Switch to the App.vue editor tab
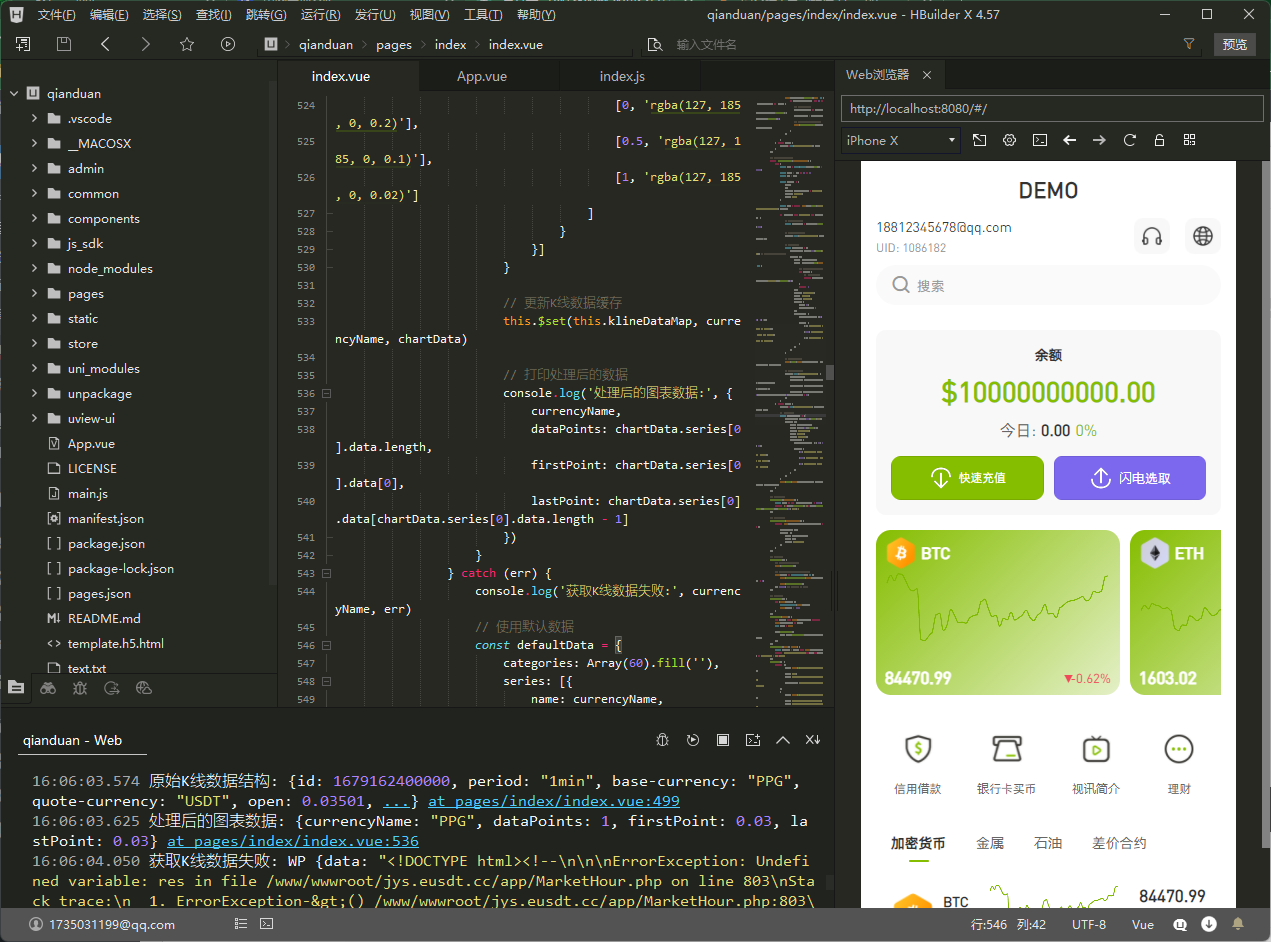 coord(482,77)
